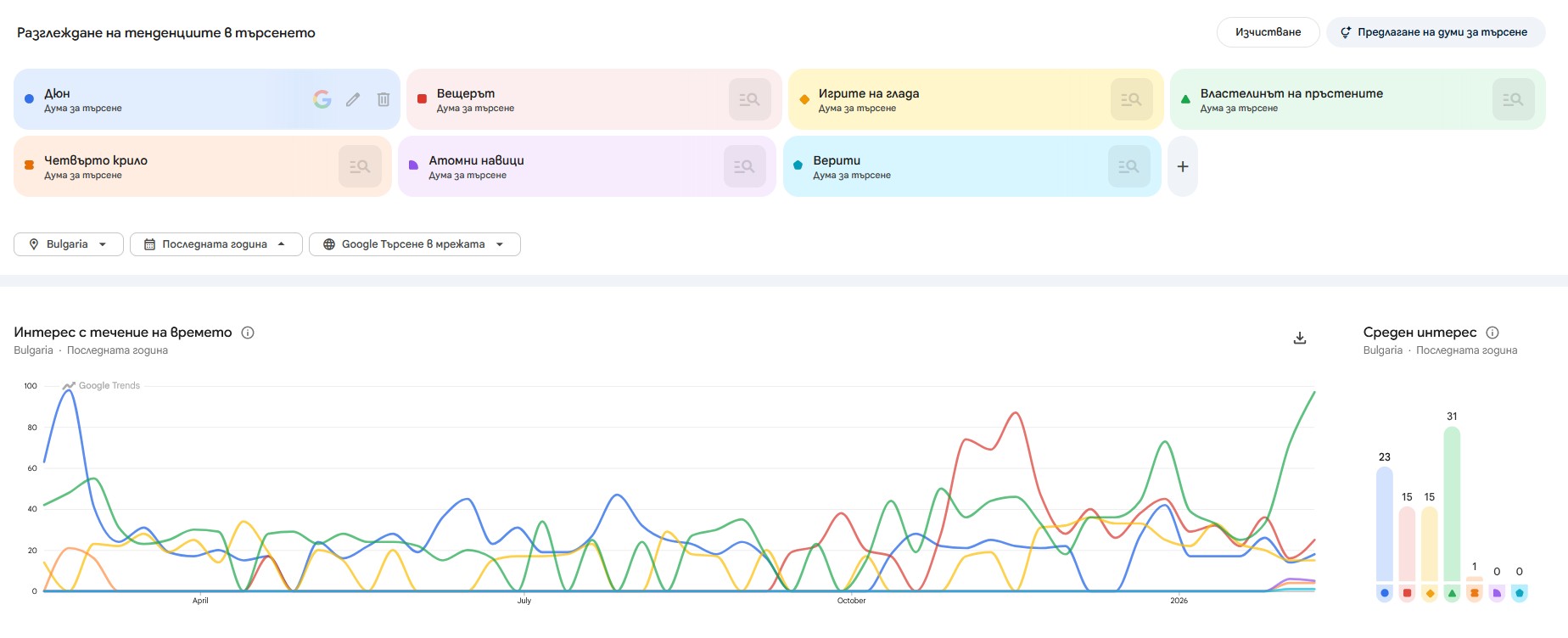Click the 2026 label on the chart axis
The height and width of the screenshot is (638, 1568).
click(x=1179, y=601)
